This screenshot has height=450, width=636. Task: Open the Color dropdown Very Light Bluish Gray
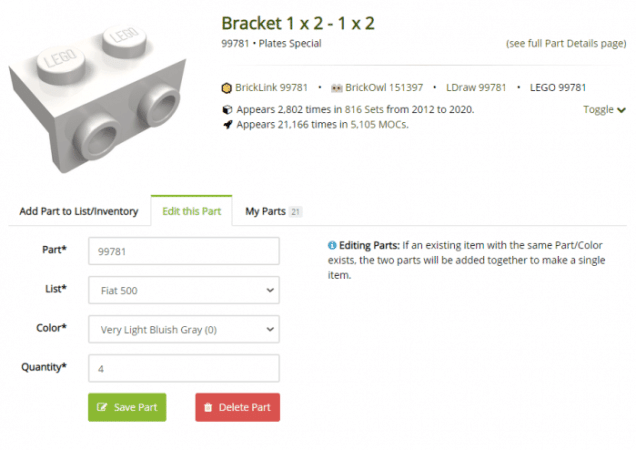coord(184,329)
